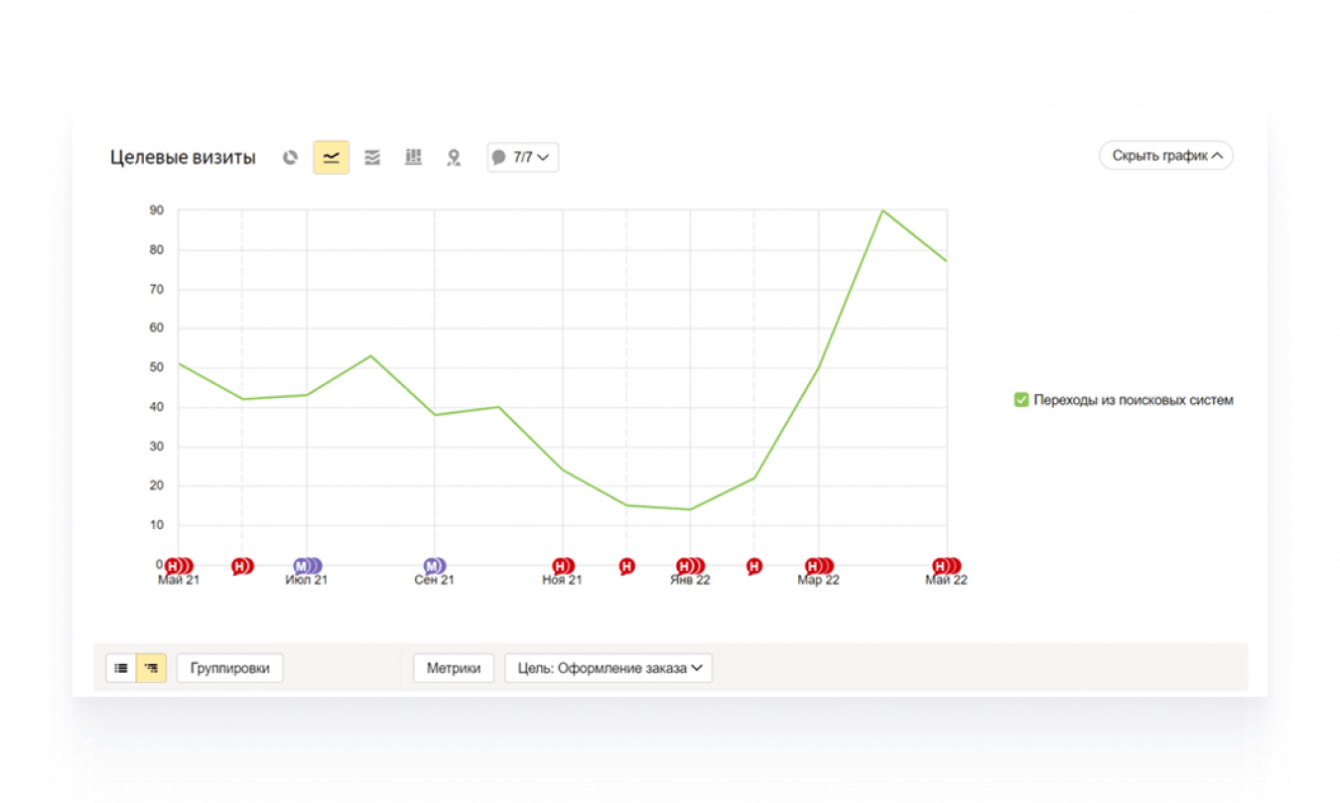Click the Май 22 axis label
Image resolution: width=1340 pixels, height=803 pixels.
(x=946, y=580)
